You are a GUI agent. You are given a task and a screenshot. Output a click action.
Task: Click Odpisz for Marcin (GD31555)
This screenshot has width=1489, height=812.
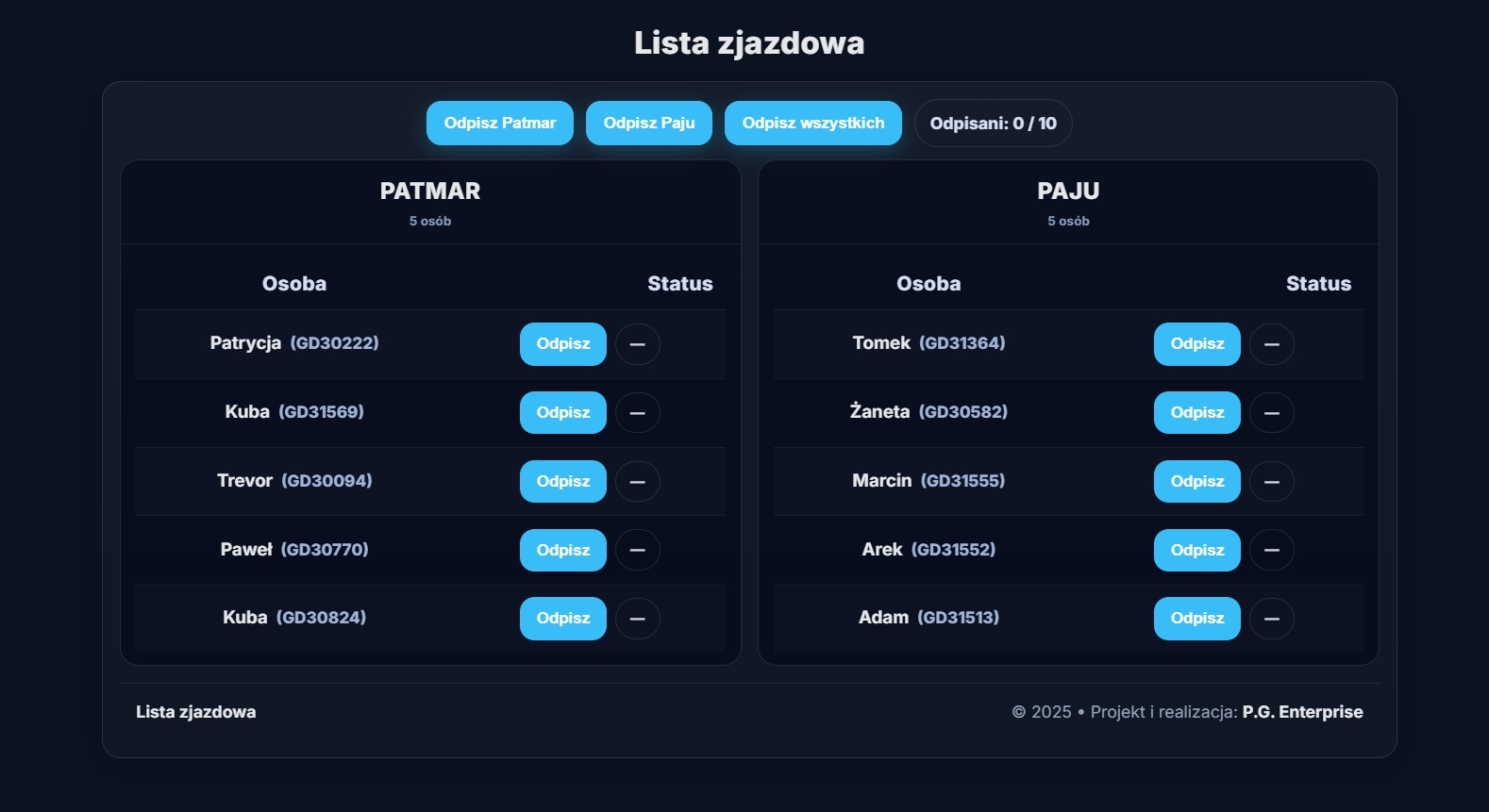coord(1196,481)
